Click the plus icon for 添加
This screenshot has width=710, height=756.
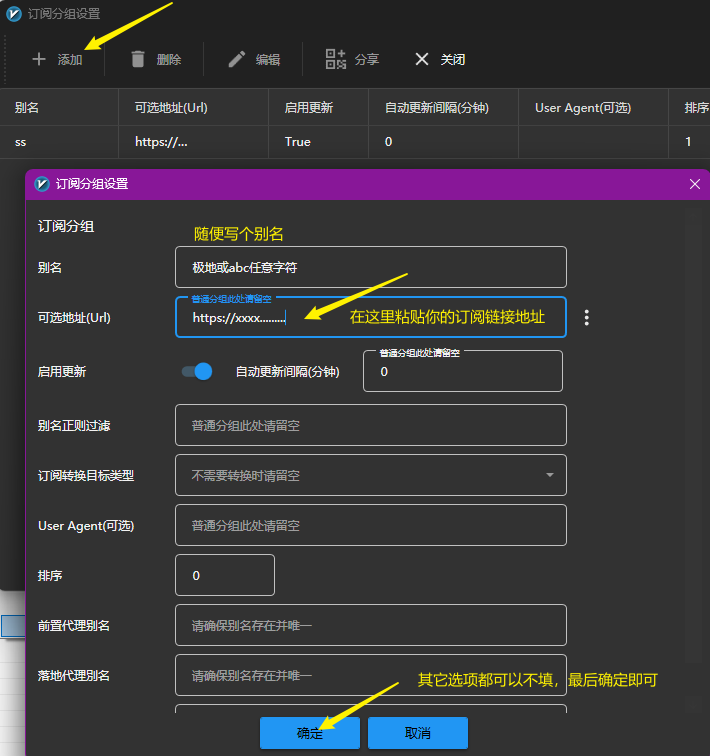tap(39, 59)
